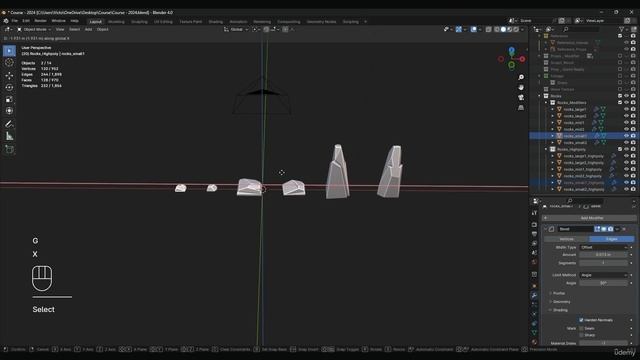Screen dimensions: 640x360
Task: Activate the Transform tool in left toolbar
Action: click(9, 111)
